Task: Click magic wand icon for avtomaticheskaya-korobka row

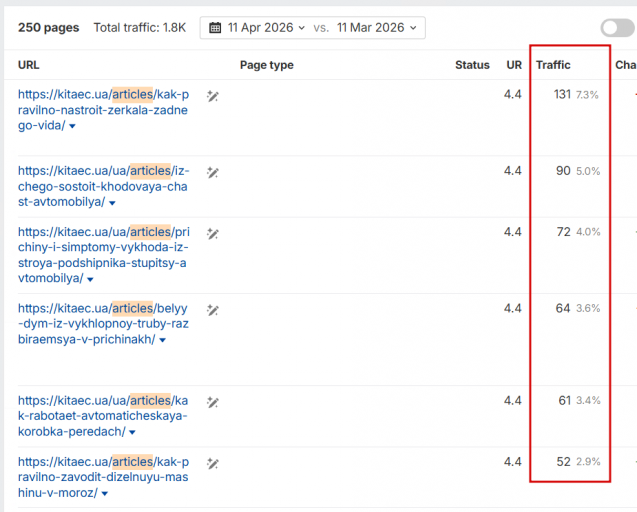Action: [212, 402]
